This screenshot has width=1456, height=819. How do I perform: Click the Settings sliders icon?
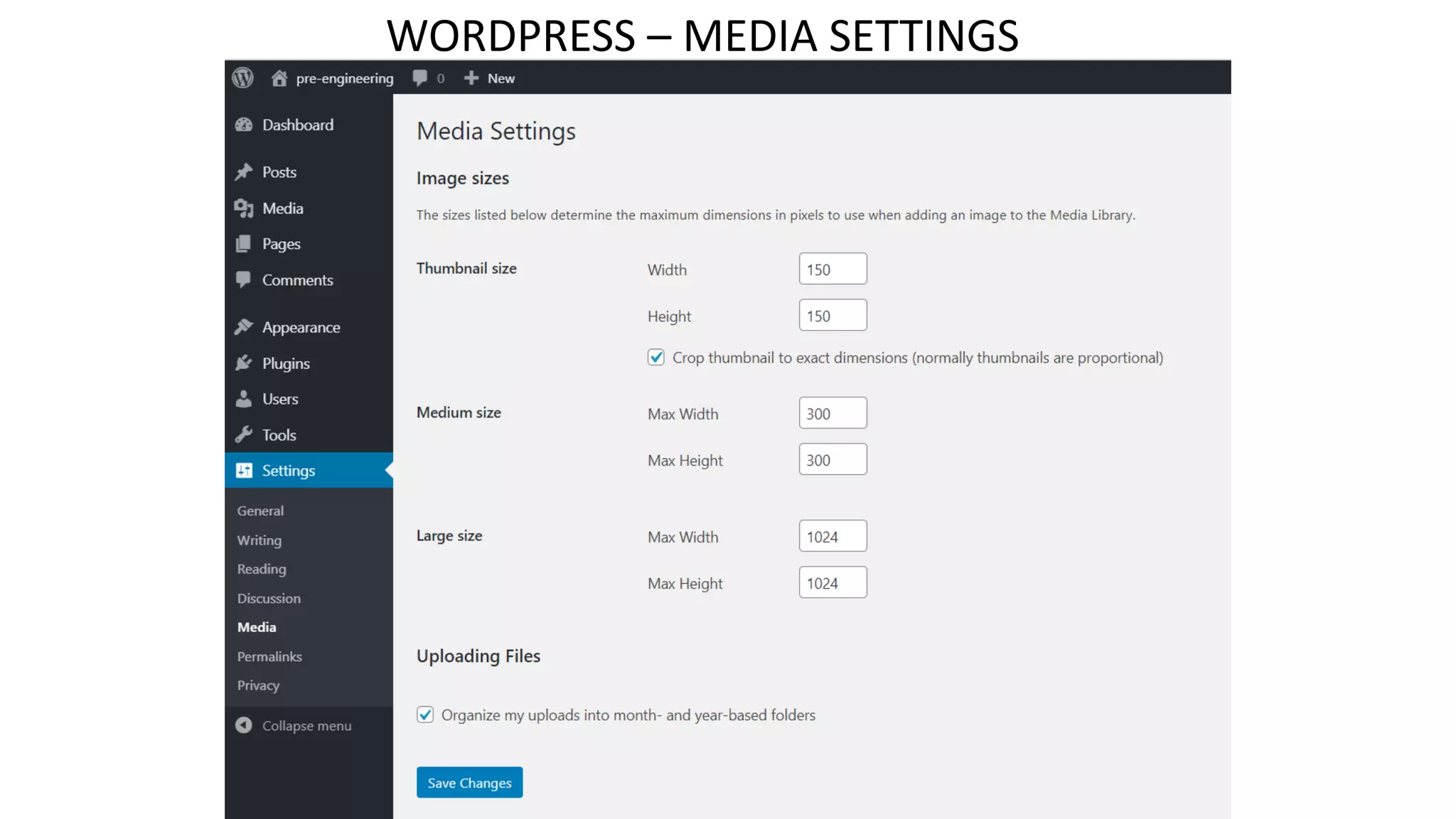244,470
